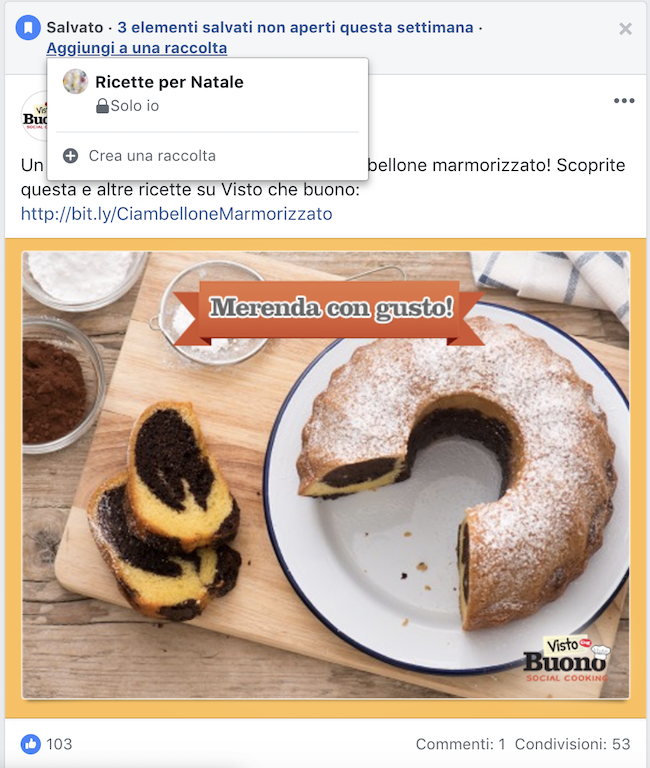Click the Merenda con gusto banner
This screenshot has height=768, width=650.
[x=329, y=311]
